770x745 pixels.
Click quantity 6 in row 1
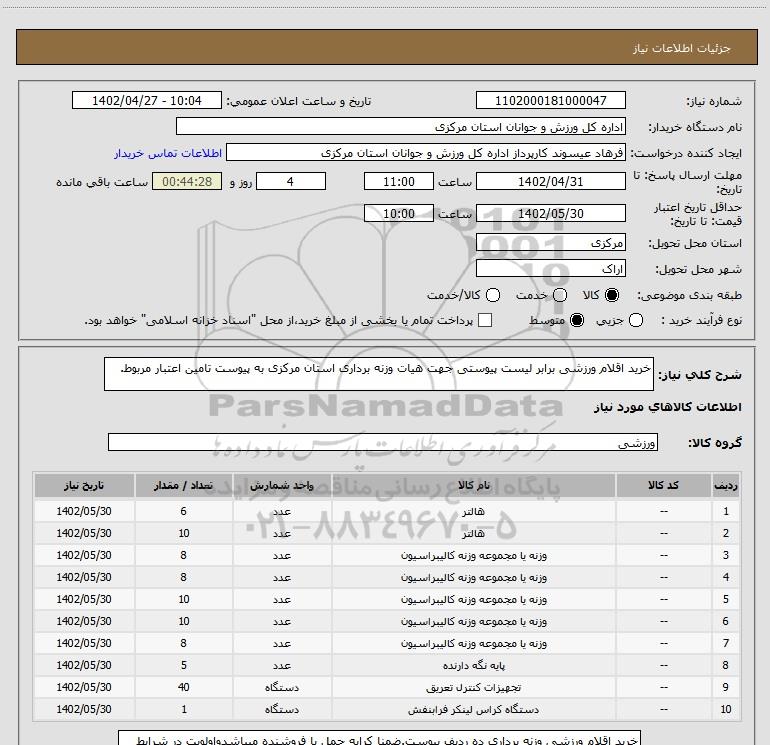pyautogui.click(x=184, y=511)
